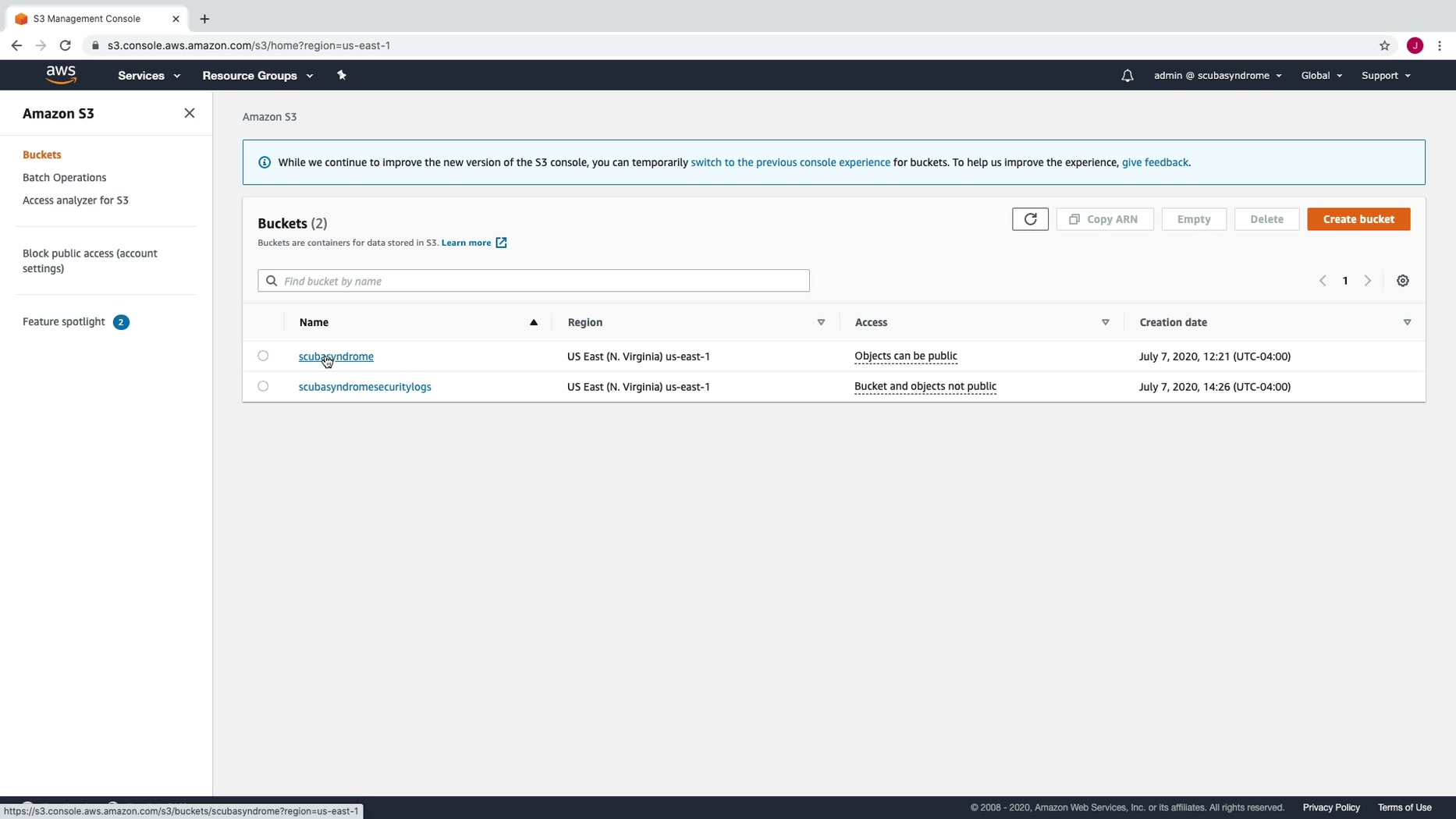Expand the Services dropdown menu
1456x819 pixels.
(149, 76)
